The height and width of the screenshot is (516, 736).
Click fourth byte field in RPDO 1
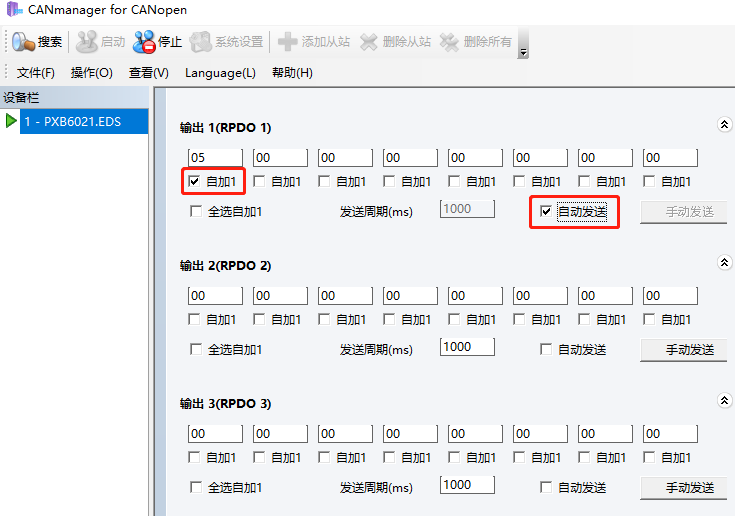[x=410, y=158]
